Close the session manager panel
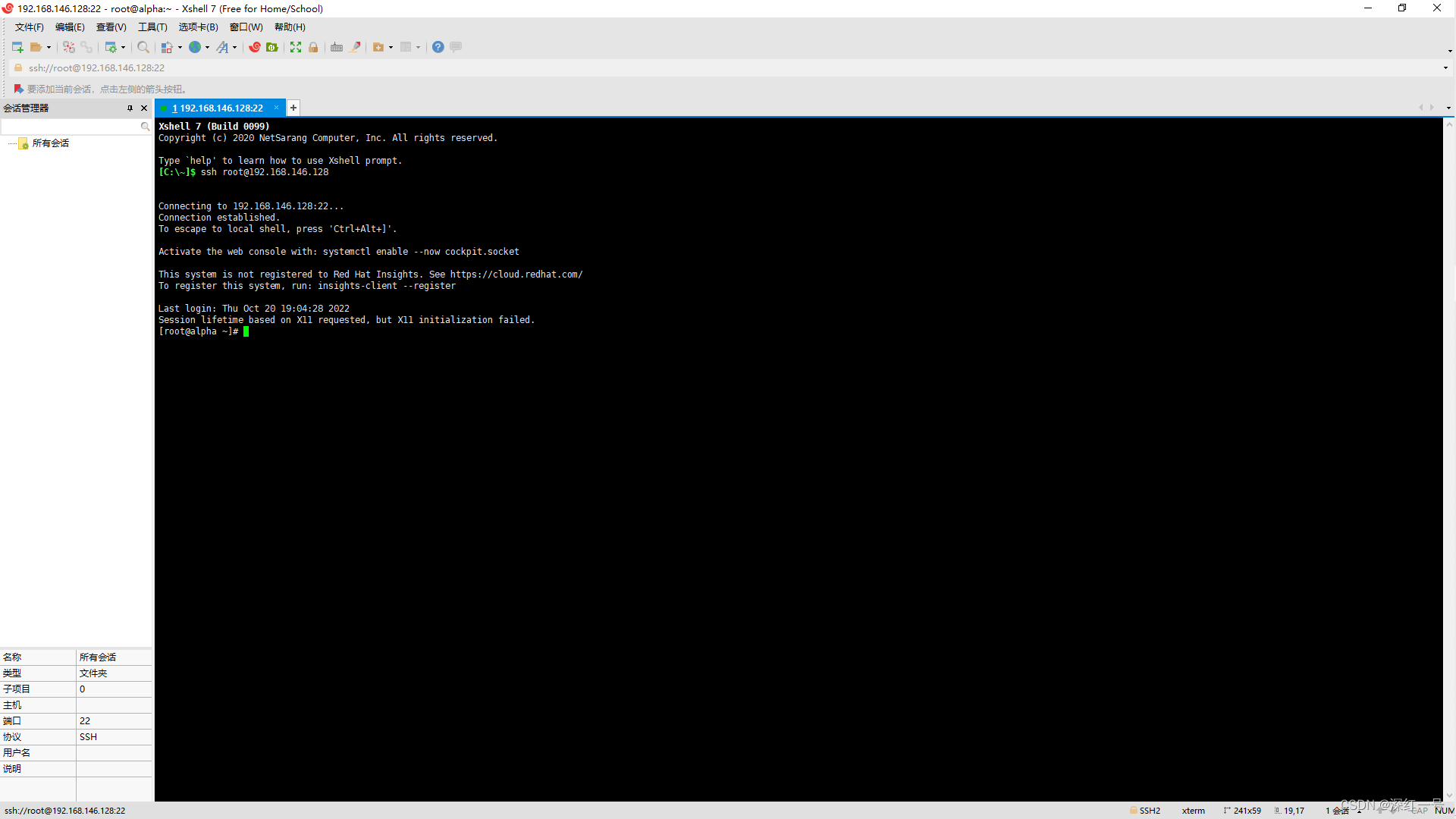Viewport: 1456px width, 819px height. 144,108
